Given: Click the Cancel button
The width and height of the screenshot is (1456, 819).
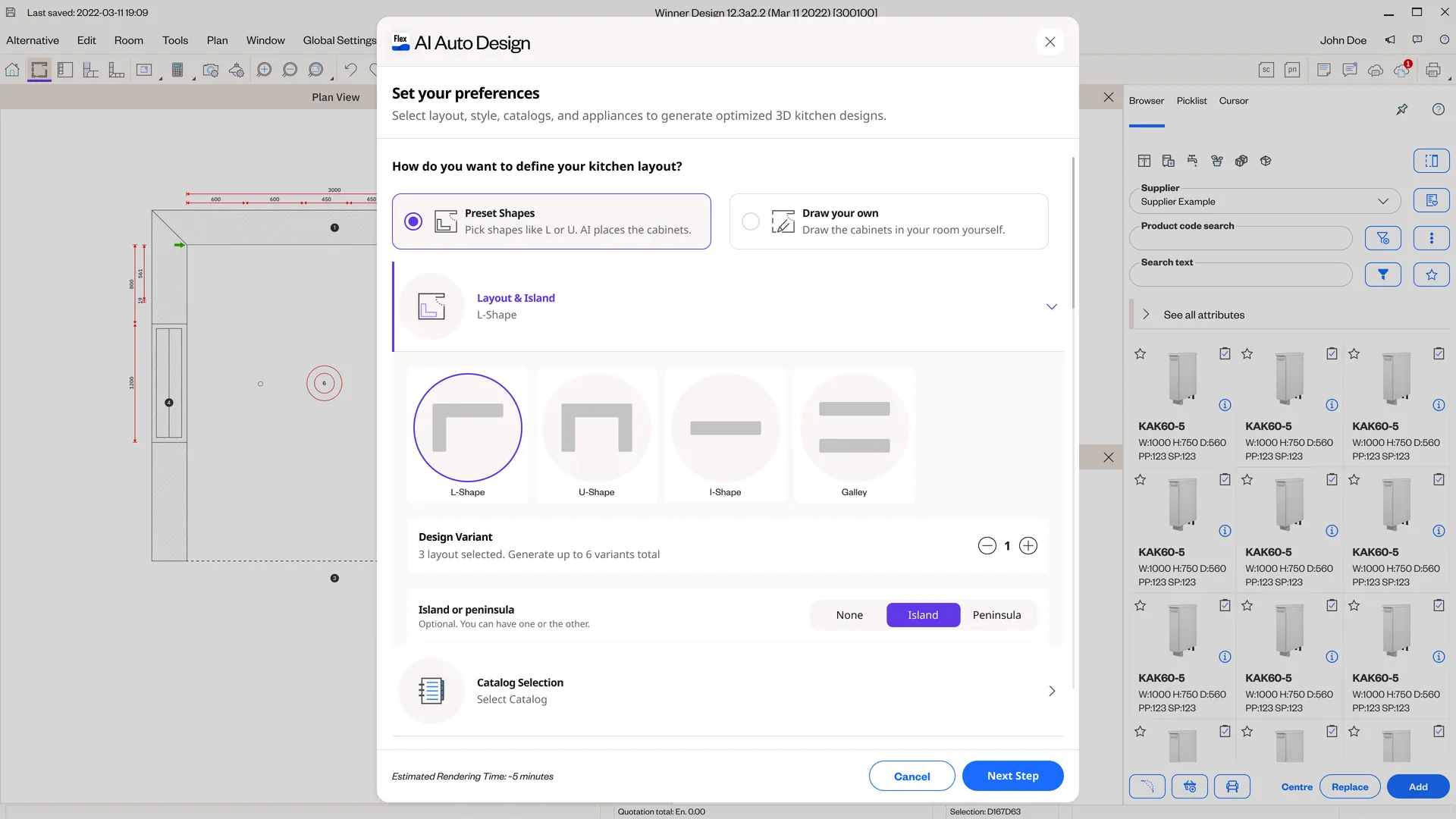Looking at the screenshot, I should click(x=912, y=776).
